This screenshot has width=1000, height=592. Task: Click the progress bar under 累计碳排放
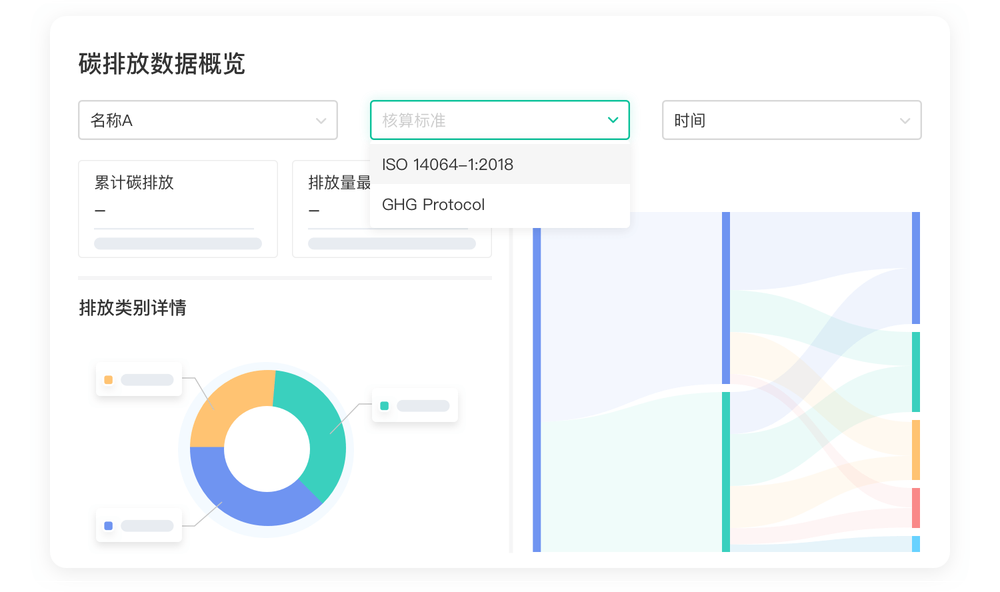pos(178,244)
